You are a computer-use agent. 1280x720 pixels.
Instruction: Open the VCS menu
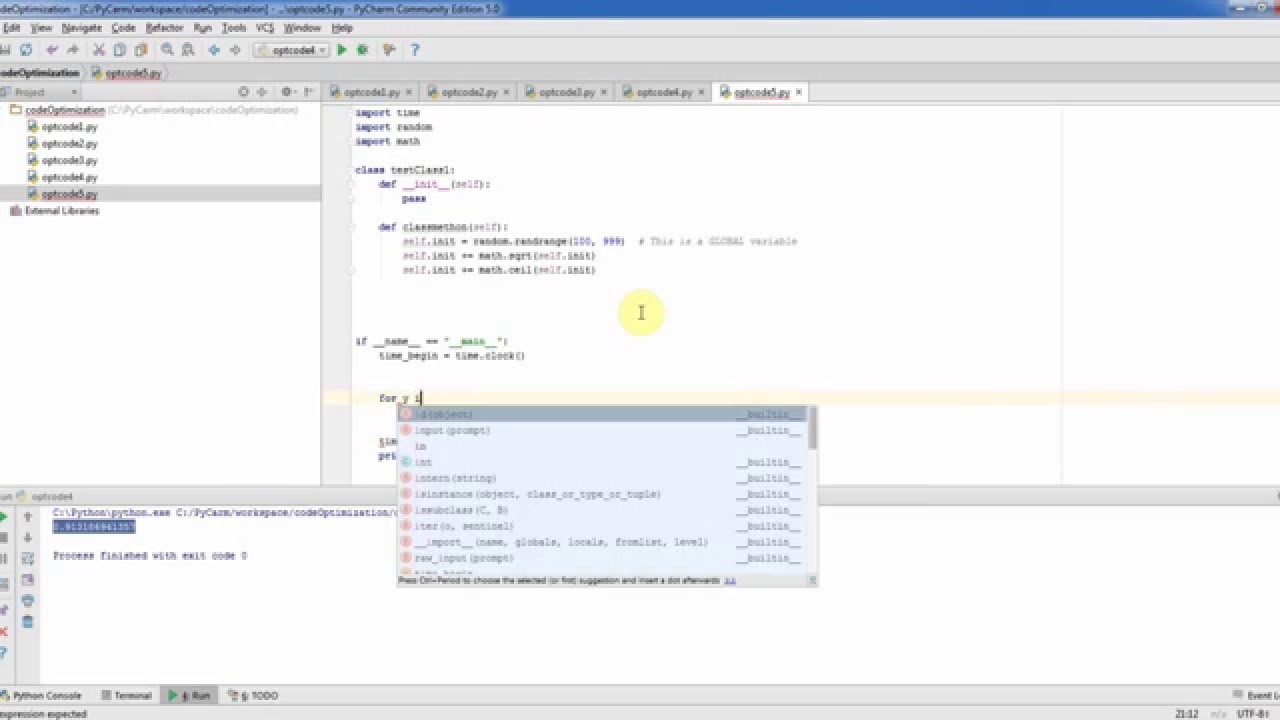pos(265,28)
